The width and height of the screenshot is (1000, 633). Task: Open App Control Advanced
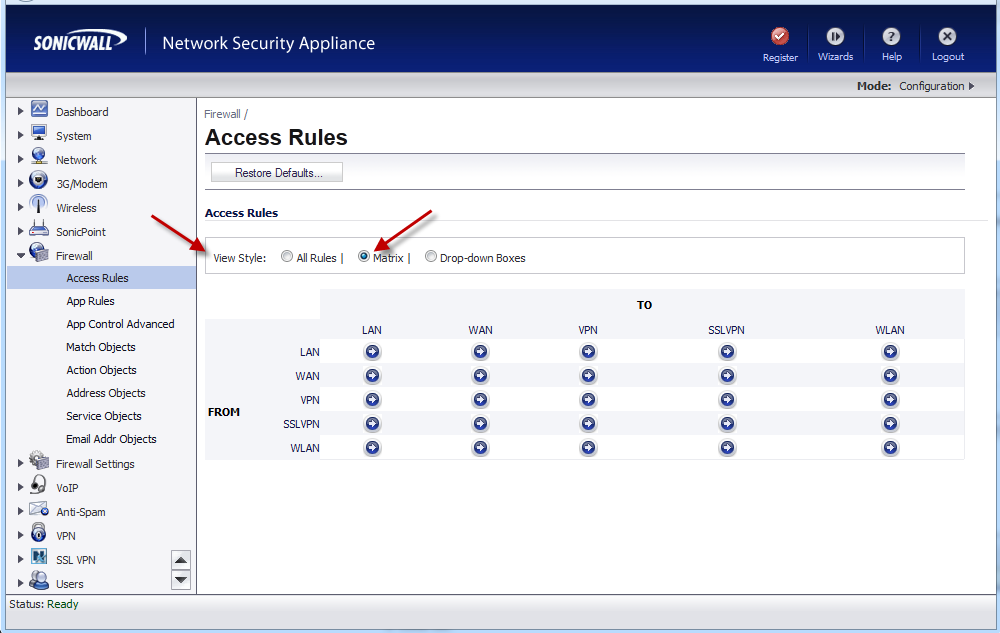click(121, 324)
